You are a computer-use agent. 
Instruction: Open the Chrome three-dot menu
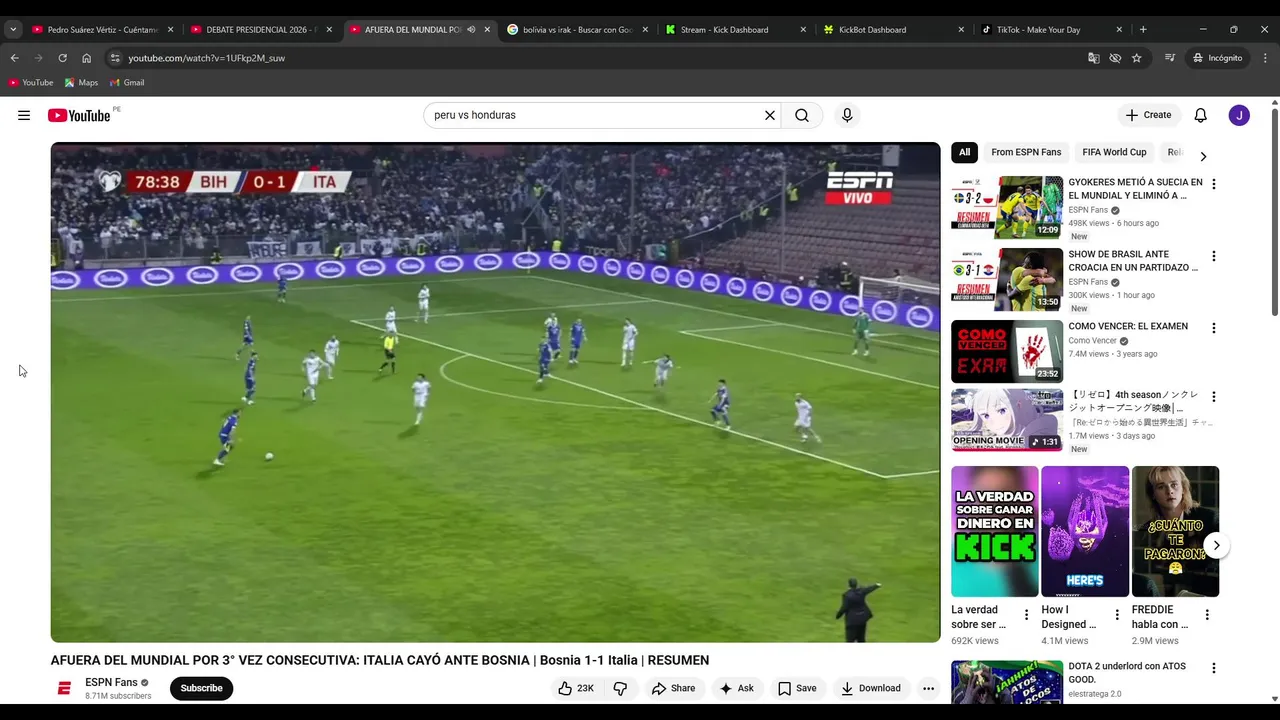(x=1265, y=58)
